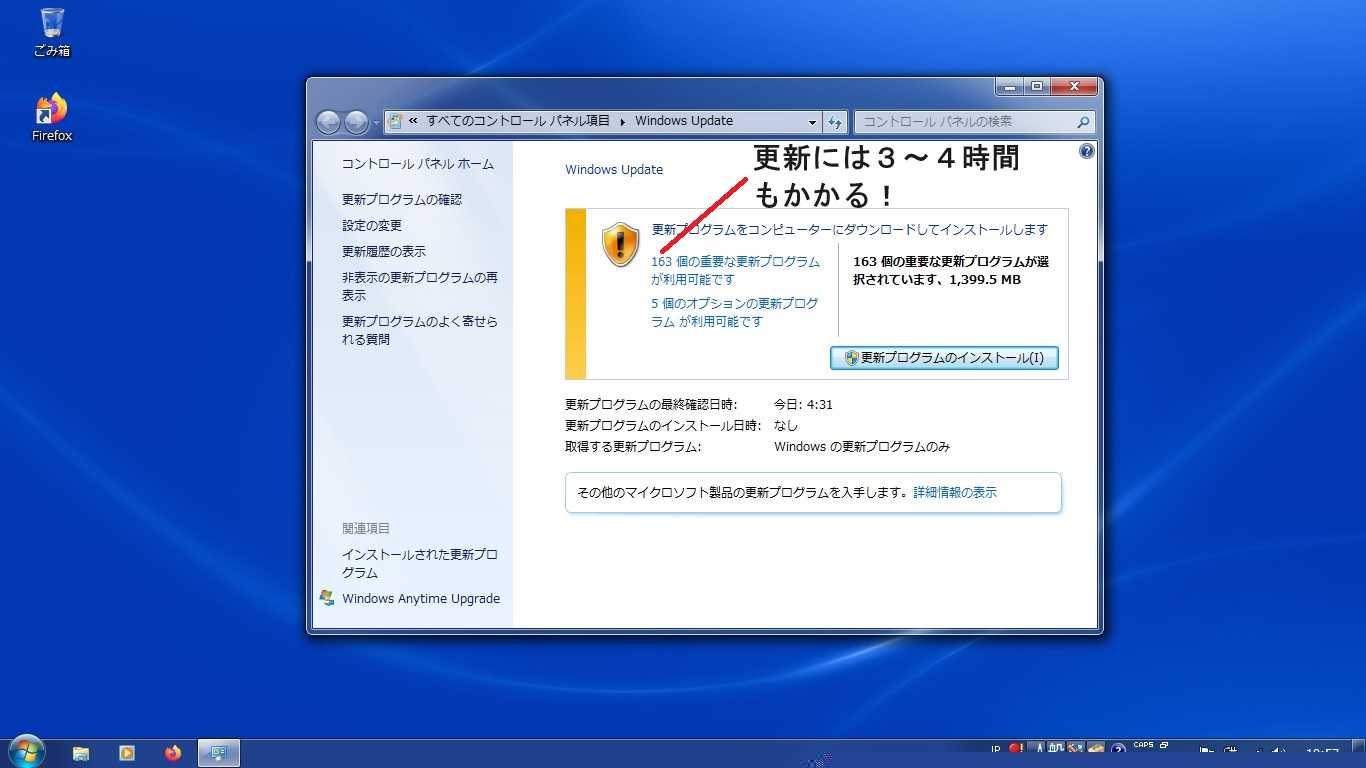The image size is (1366, 768).
Task: Launch Firefox from the desktop shortcut
Action: 52,117
